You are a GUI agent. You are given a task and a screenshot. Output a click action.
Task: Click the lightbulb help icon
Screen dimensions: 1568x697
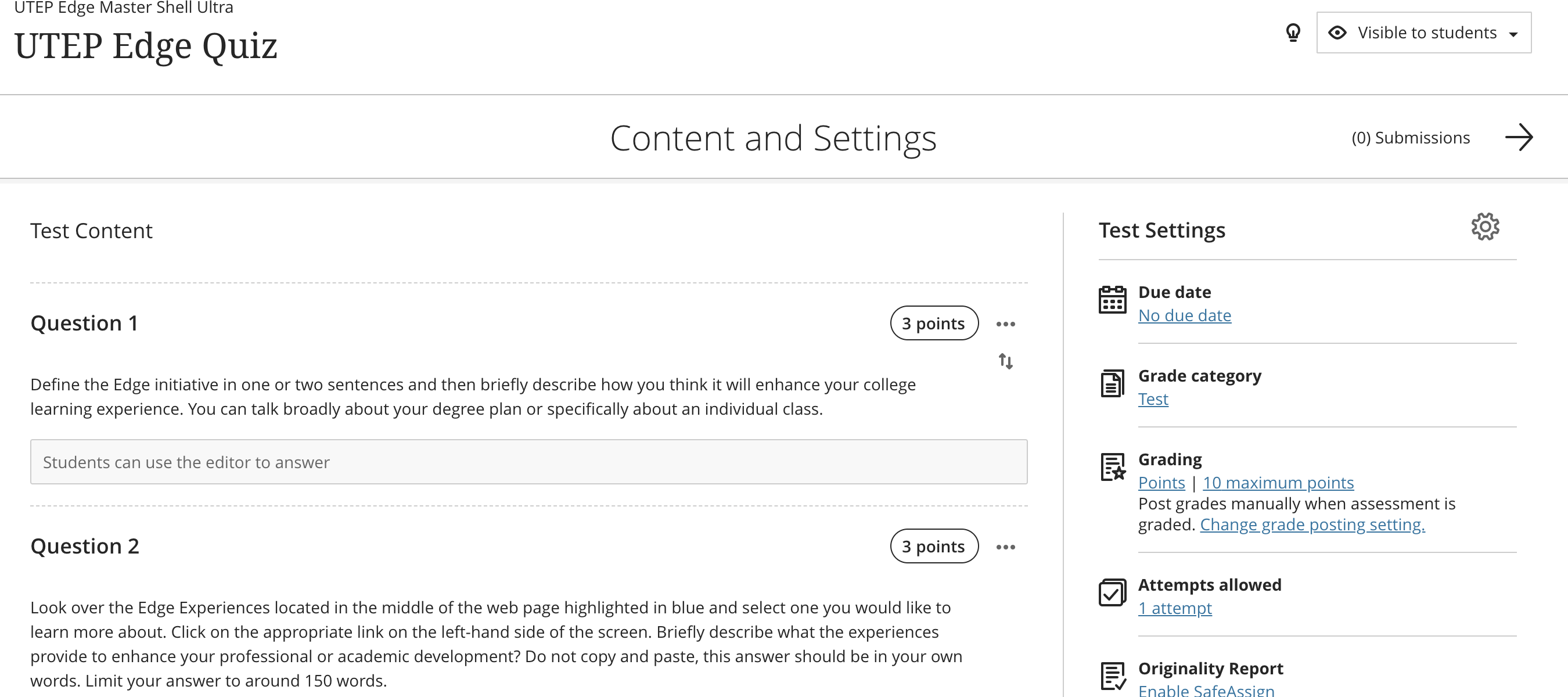(1293, 33)
